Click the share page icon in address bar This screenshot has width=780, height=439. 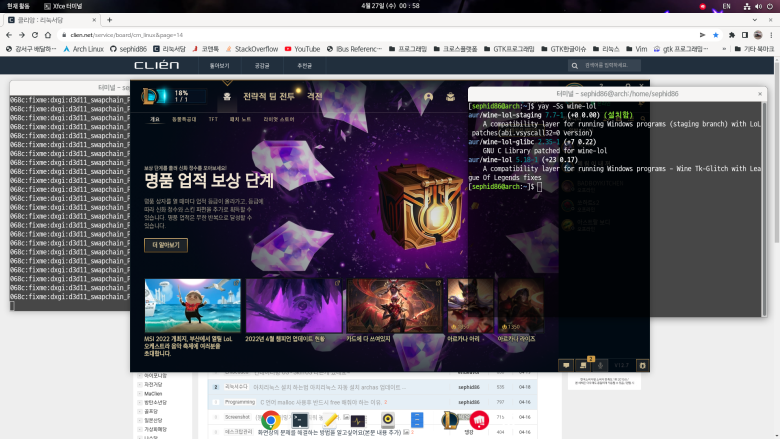(x=702, y=35)
